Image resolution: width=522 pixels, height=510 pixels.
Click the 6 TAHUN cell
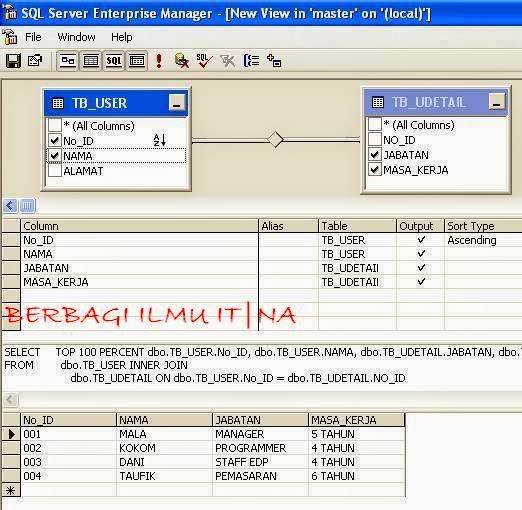[x=357, y=476]
